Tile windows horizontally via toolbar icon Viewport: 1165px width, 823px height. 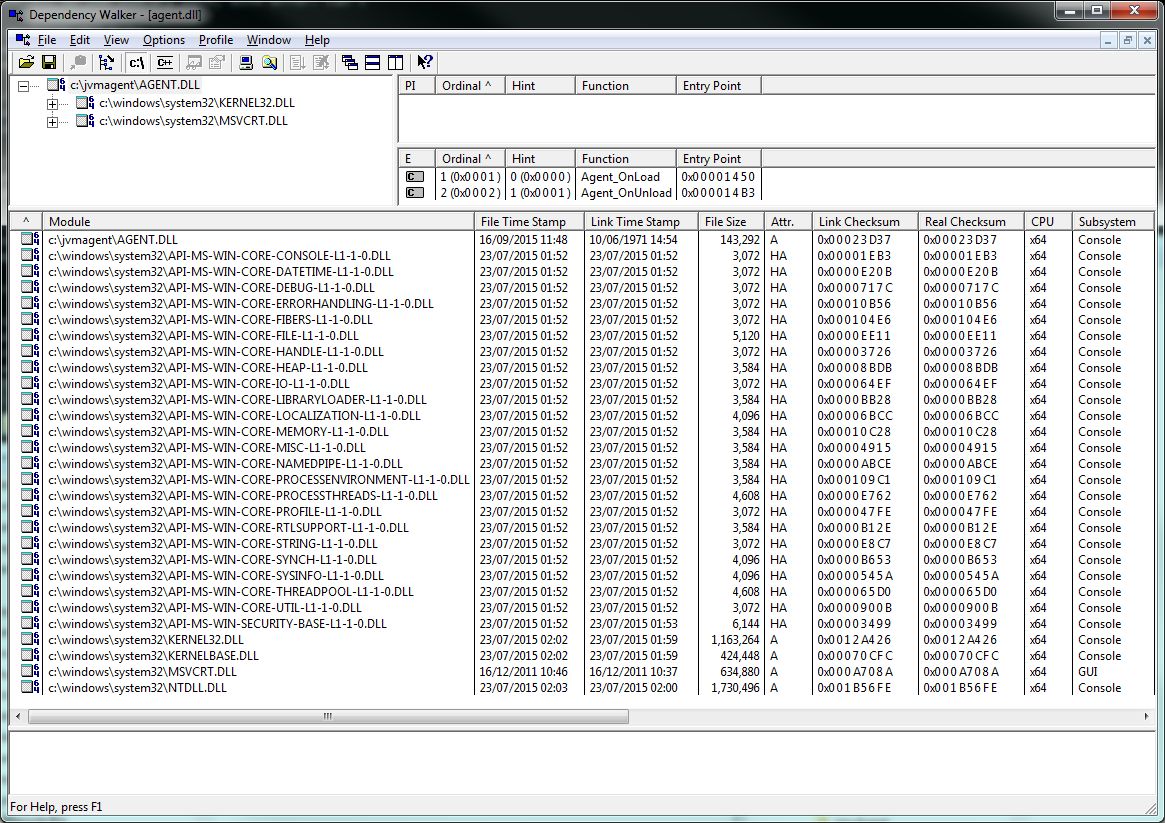pos(373,62)
